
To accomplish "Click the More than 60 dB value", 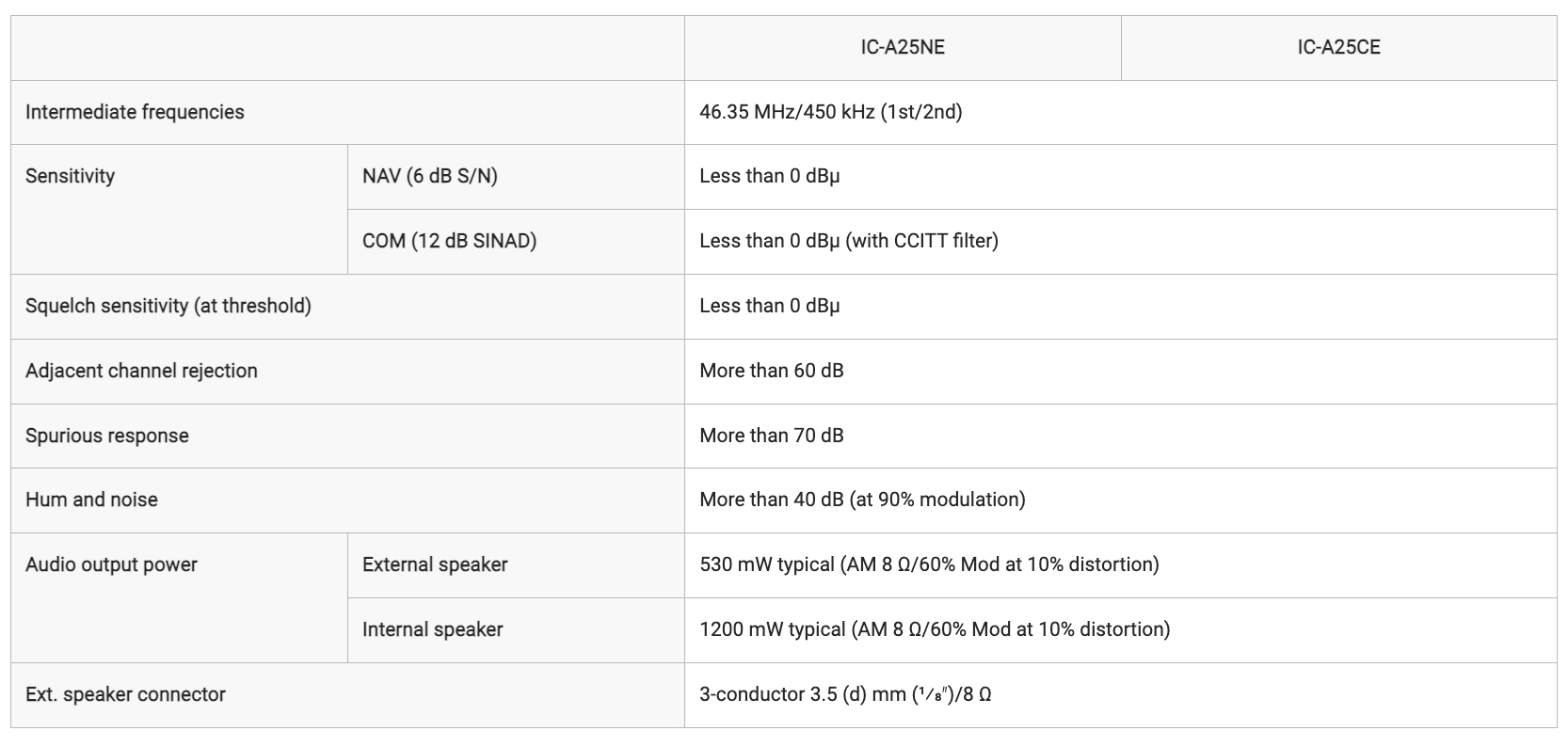I will point(772,371).
